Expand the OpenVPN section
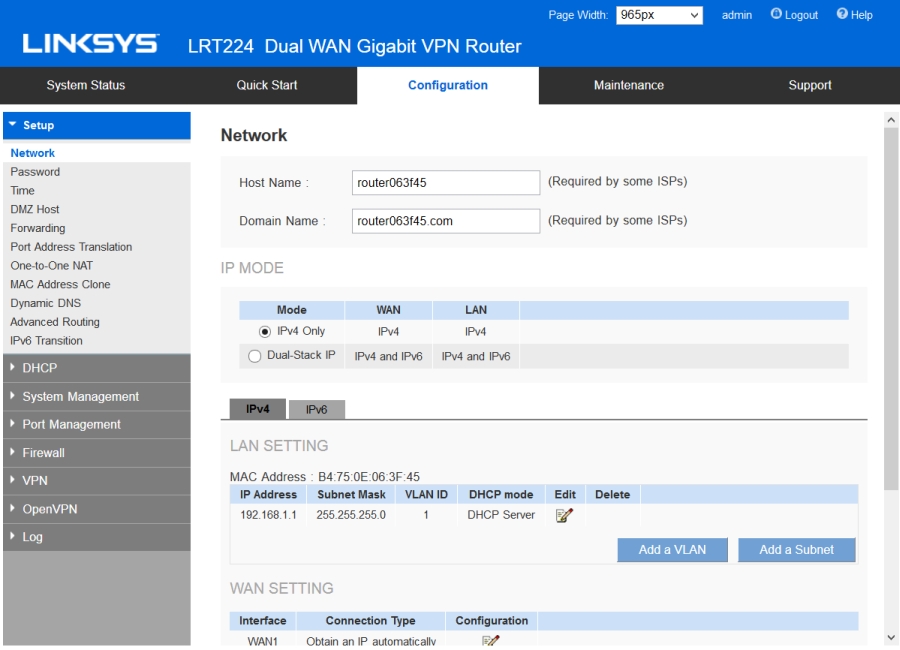The height and width of the screenshot is (650, 900). (x=96, y=509)
